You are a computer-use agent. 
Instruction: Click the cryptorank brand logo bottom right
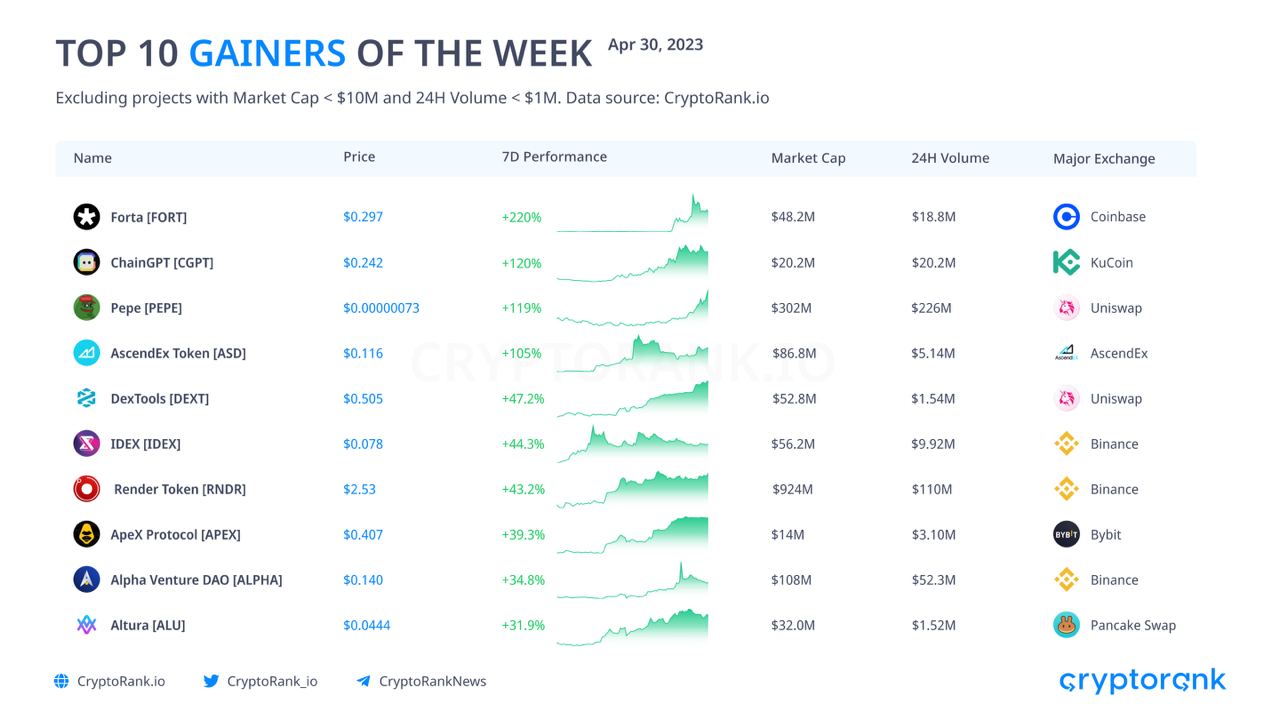[x=1142, y=681]
